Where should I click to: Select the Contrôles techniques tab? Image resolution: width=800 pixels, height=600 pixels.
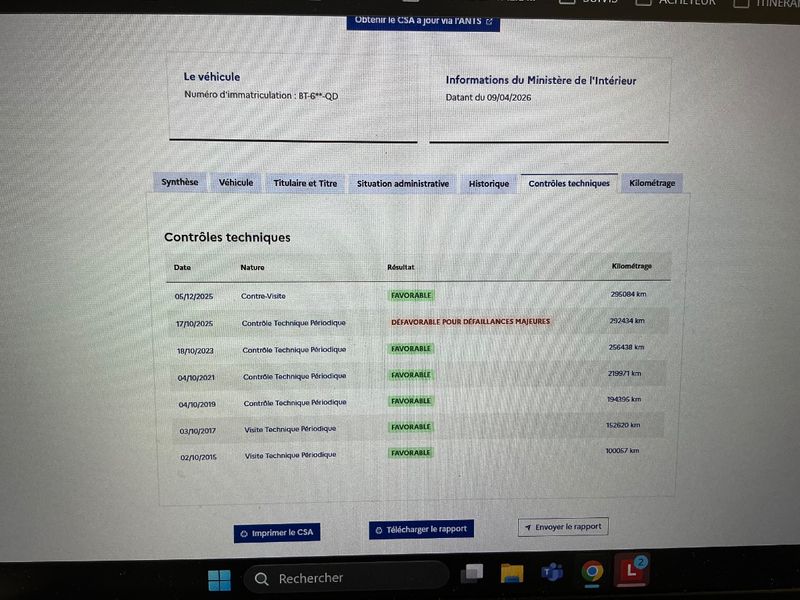[x=569, y=184]
